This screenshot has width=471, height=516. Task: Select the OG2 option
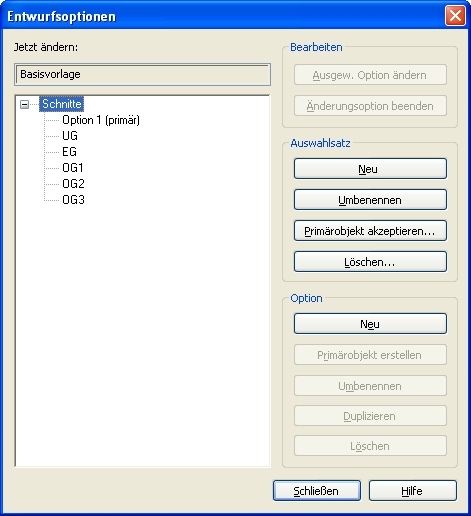(x=73, y=184)
